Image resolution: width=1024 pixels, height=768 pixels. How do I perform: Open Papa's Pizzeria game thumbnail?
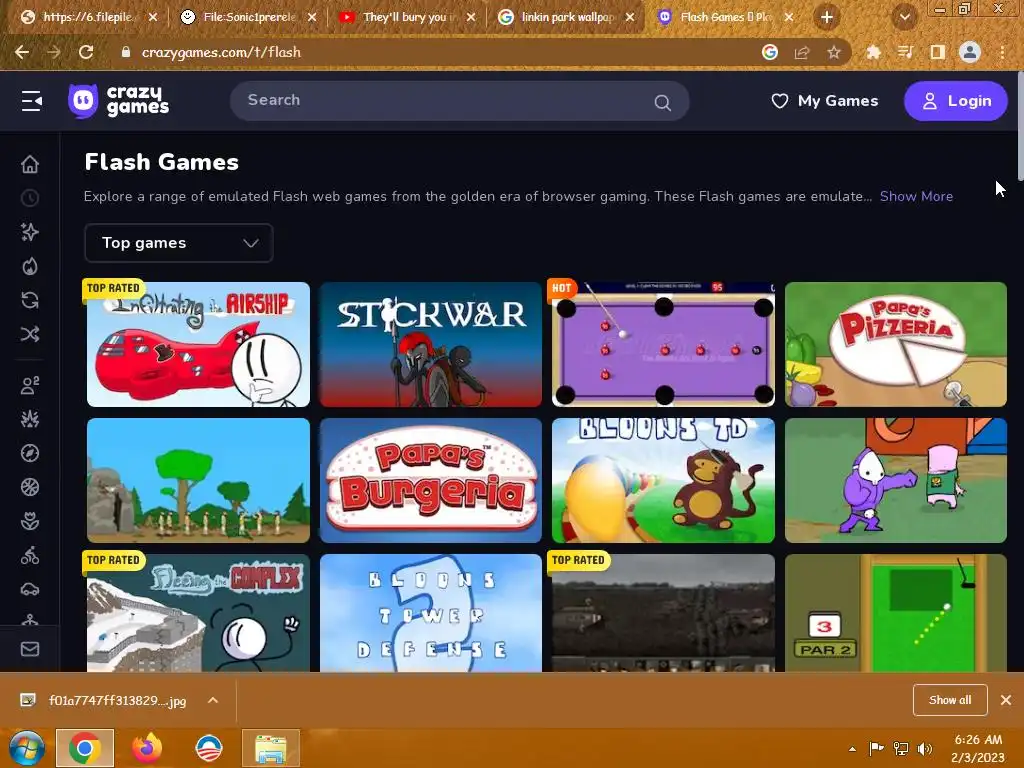(x=896, y=344)
